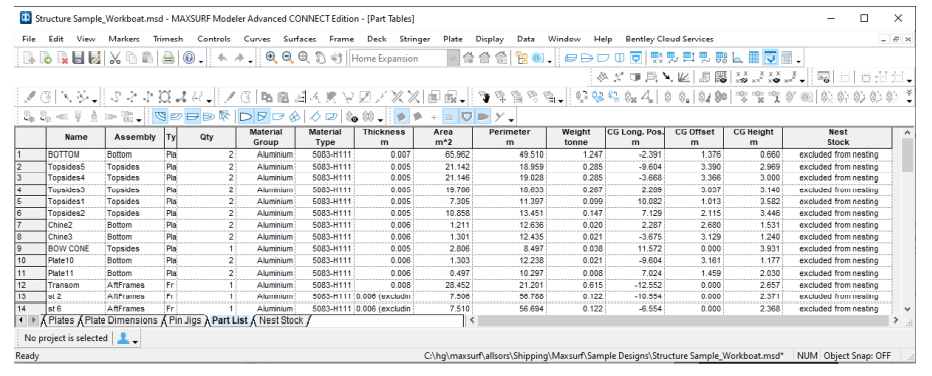
Task: Open the Perspective view window icon
Action: click(570, 58)
